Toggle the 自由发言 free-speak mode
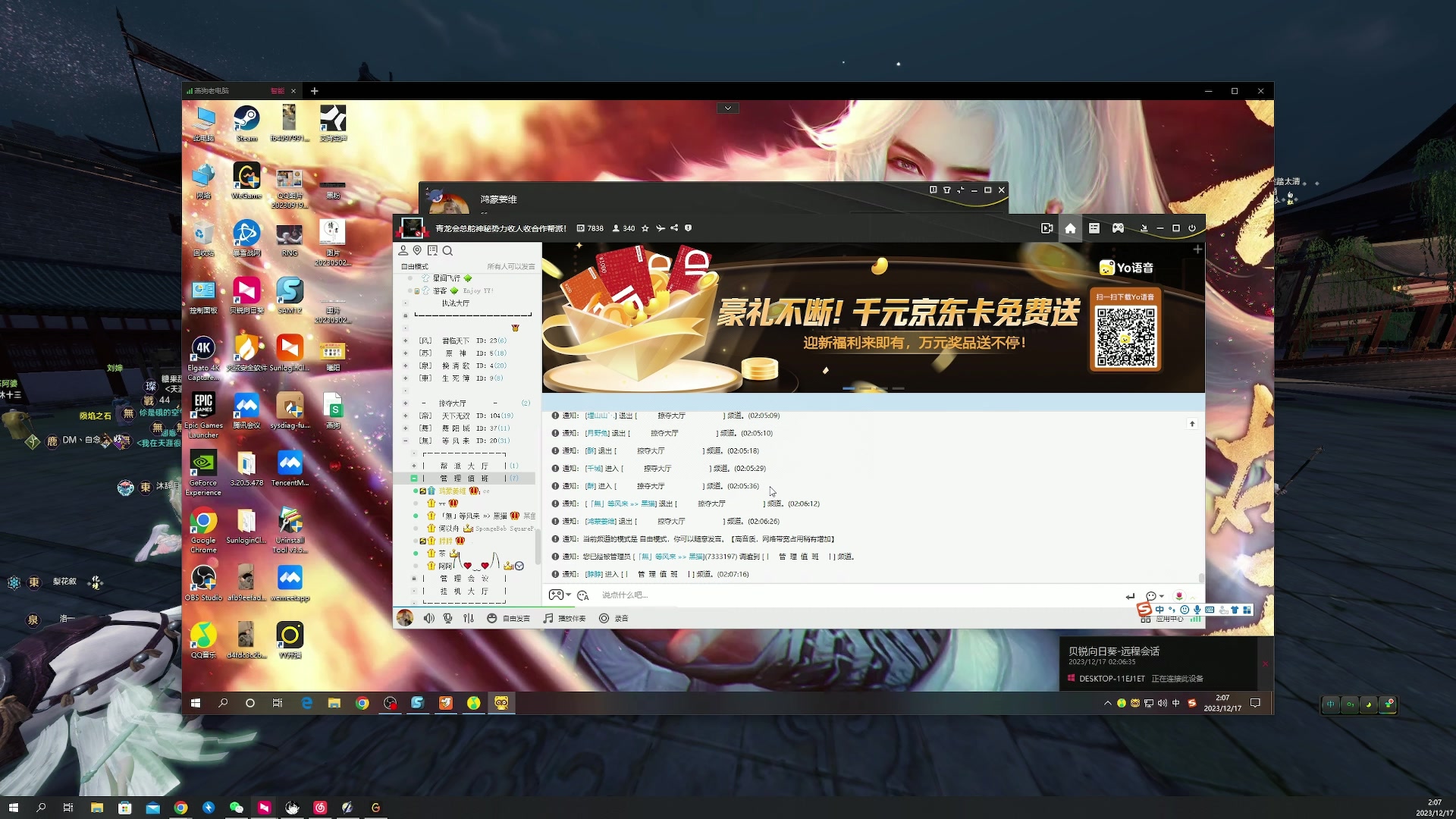 pyautogui.click(x=510, y=618)
